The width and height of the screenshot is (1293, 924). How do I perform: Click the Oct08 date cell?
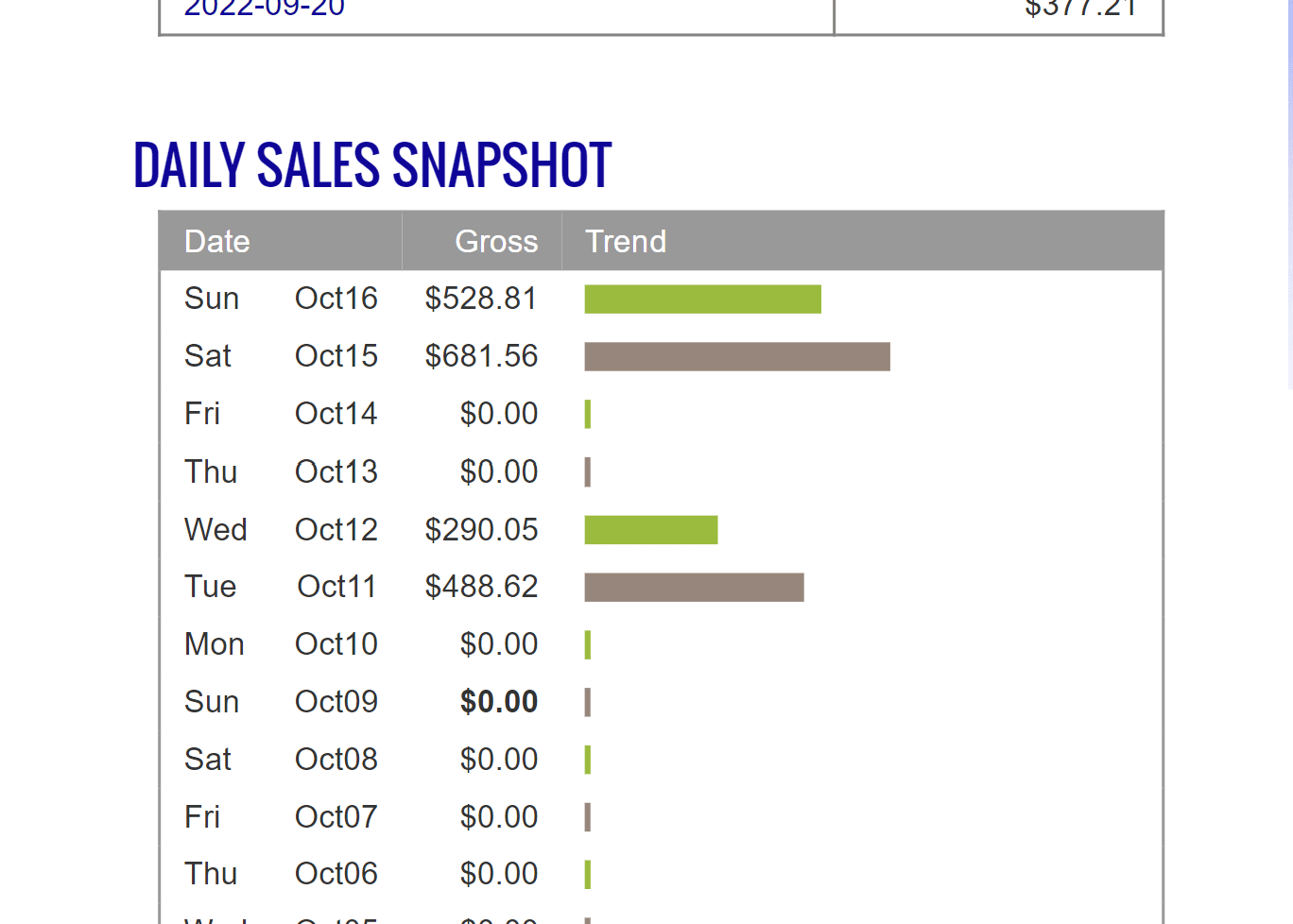click(x=336, y=760)
